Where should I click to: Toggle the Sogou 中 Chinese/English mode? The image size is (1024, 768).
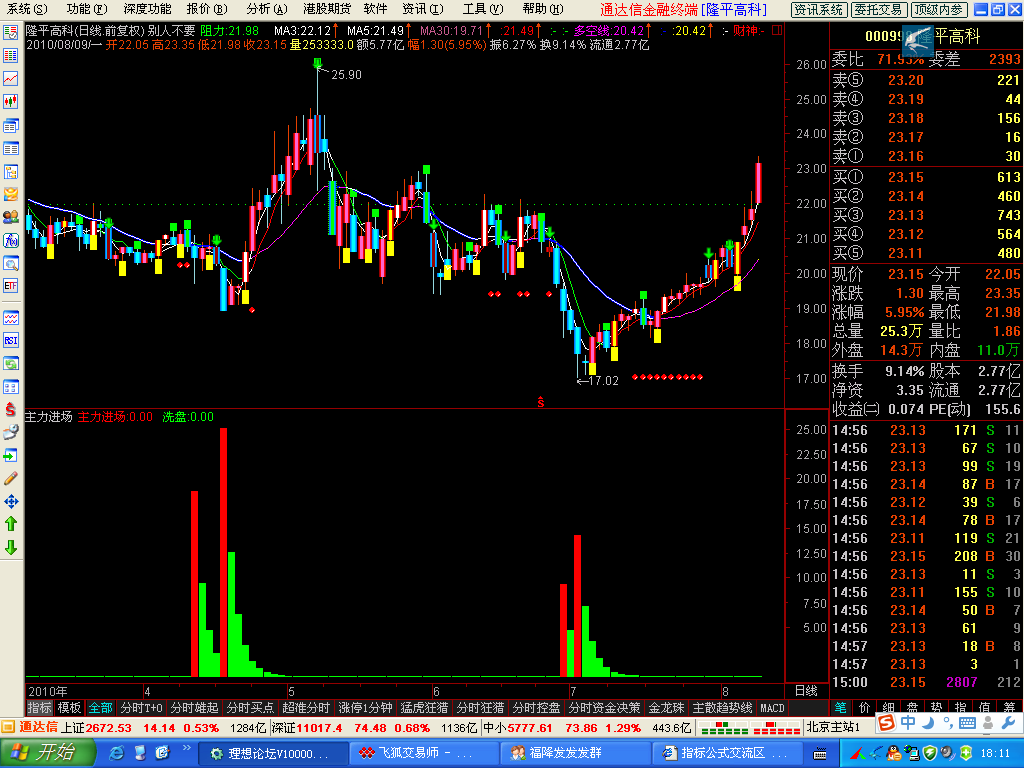[x=908, y=722]
